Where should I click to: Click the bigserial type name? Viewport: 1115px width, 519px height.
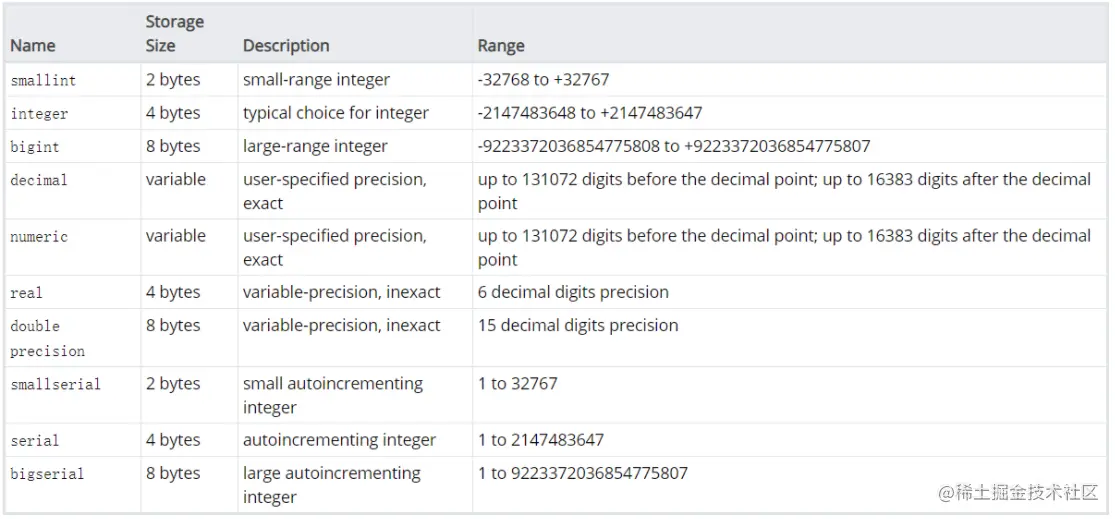tap(47, 474)
